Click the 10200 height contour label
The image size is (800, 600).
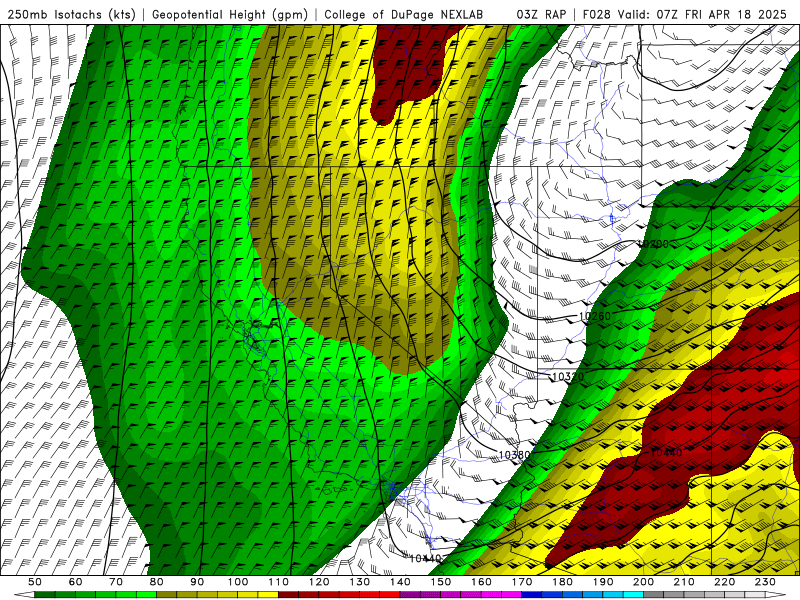(654, 244)
